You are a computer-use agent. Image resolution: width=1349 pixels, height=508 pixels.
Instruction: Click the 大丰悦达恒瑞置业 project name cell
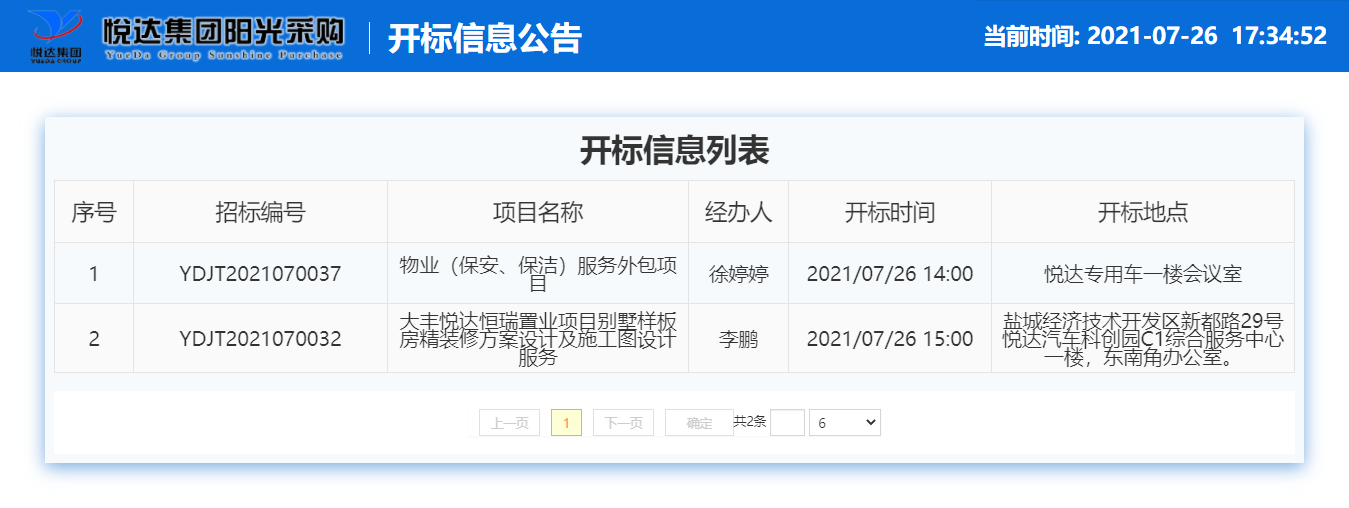click(x=538, y=339)
